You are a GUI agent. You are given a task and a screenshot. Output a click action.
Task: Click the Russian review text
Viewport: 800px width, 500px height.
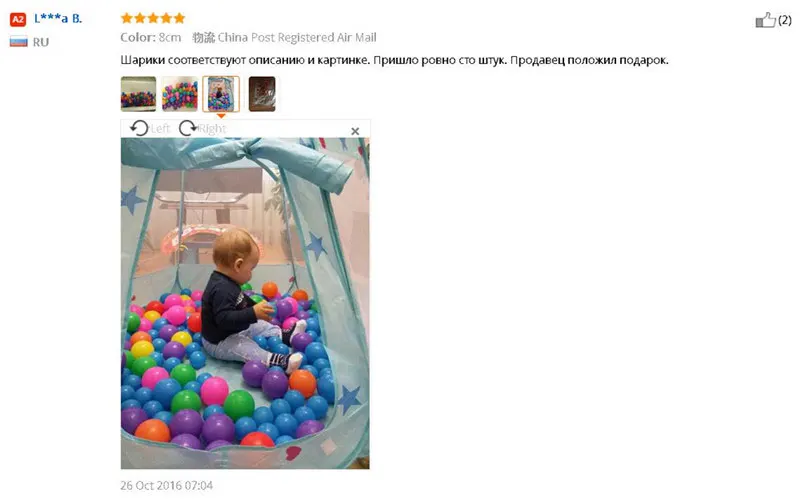point(394,60)
